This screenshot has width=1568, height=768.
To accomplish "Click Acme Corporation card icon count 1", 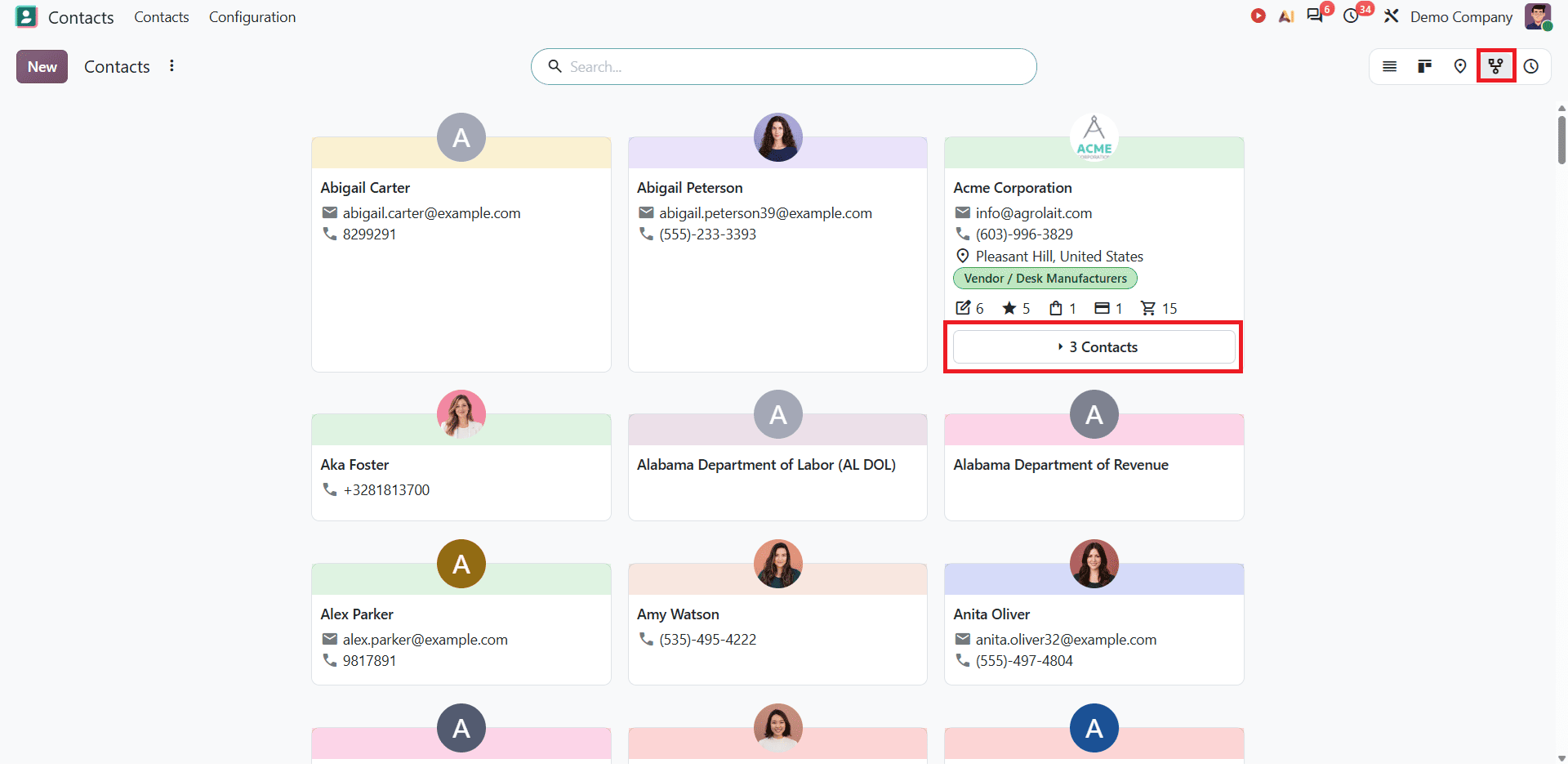I will 1108,308.
